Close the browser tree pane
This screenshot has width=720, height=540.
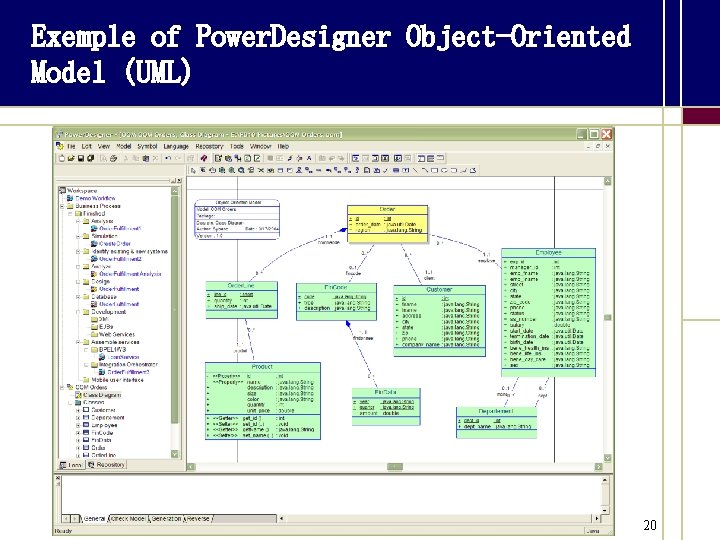coord(179,180)
